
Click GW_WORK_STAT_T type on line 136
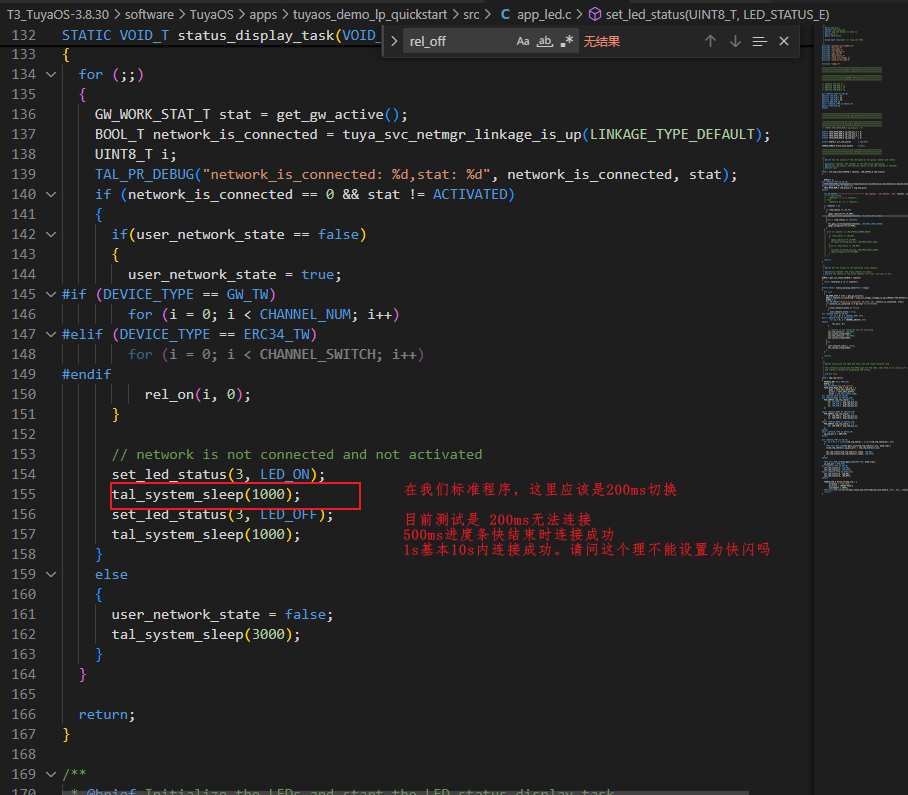(x=153, y=114)
